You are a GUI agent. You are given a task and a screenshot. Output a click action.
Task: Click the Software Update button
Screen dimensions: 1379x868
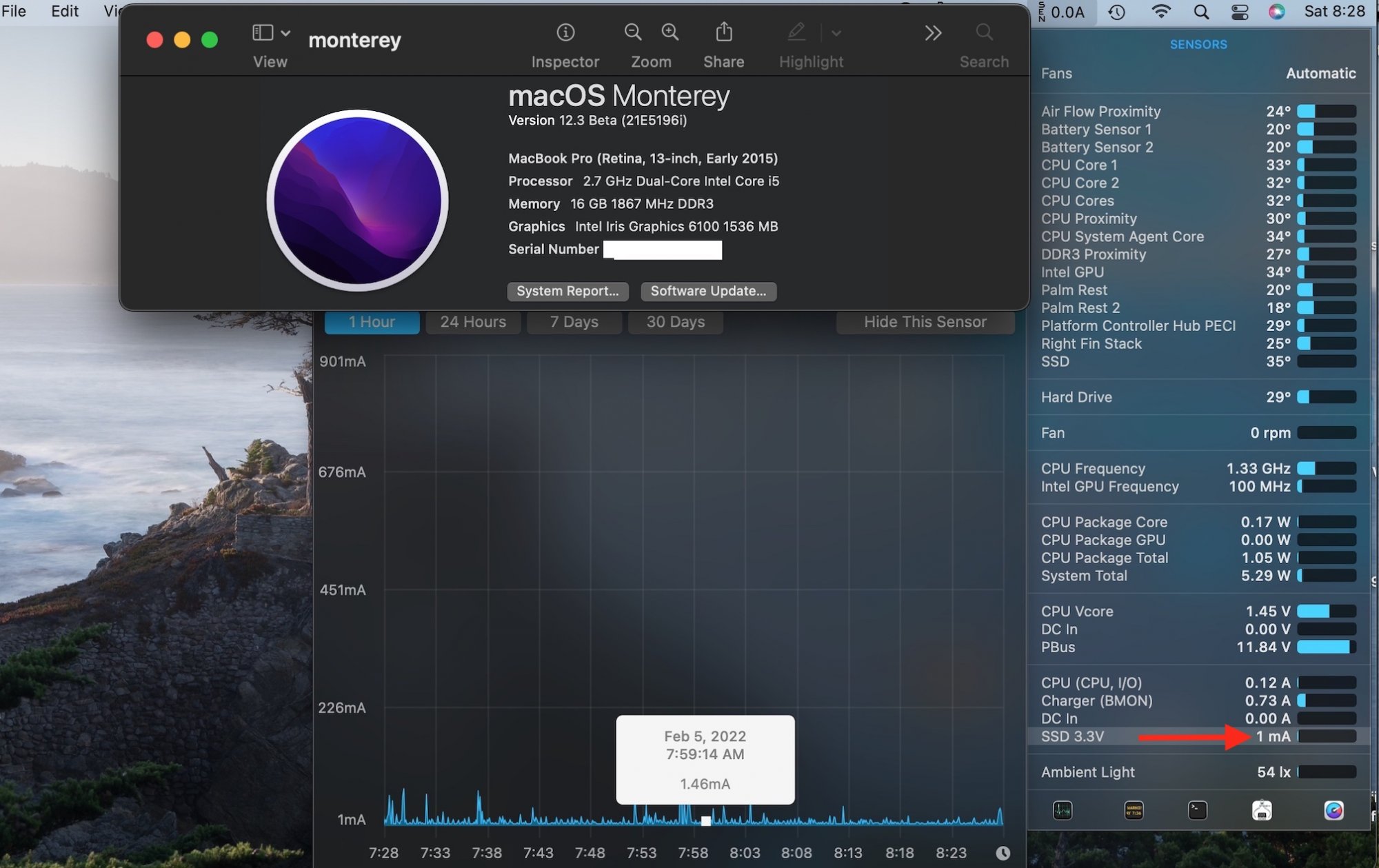[x=708, y=291]
